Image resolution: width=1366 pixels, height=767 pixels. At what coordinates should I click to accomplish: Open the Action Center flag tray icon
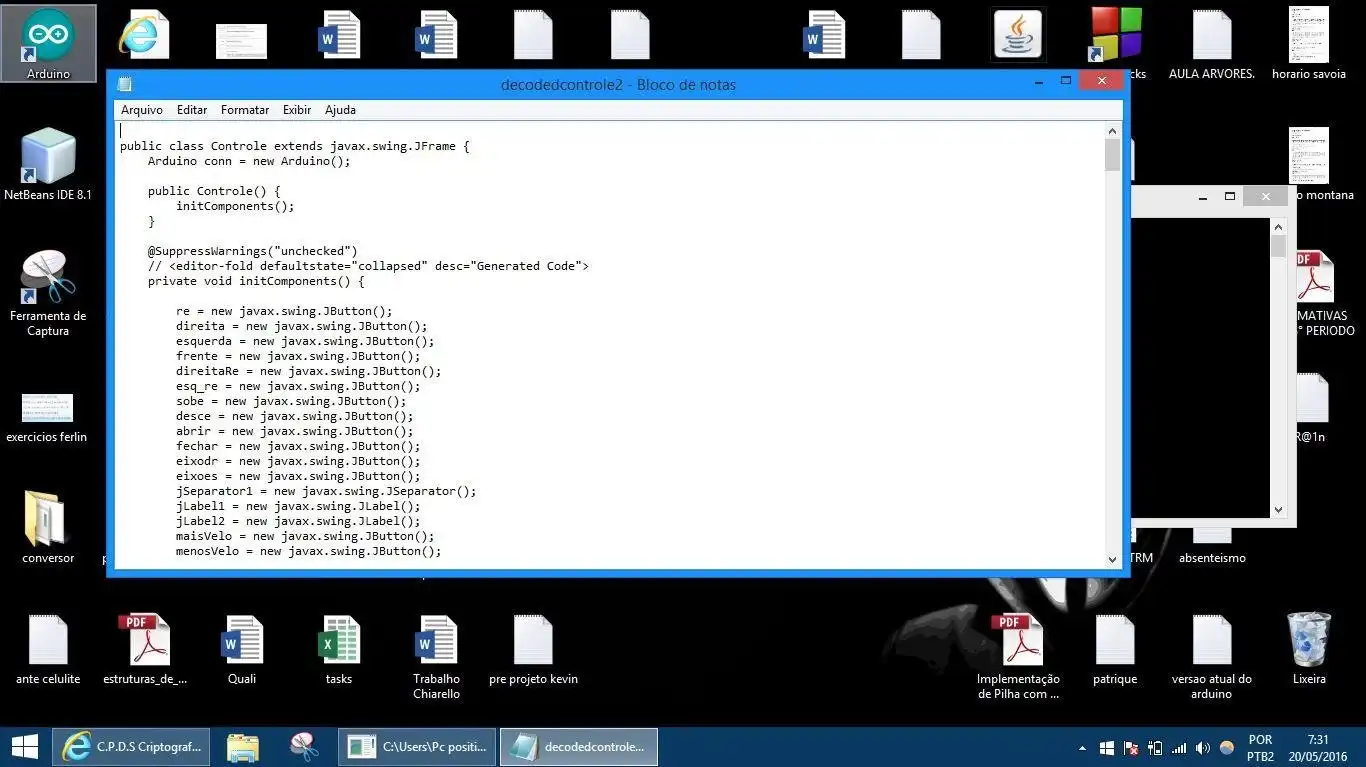click(x=1131, y=748)
